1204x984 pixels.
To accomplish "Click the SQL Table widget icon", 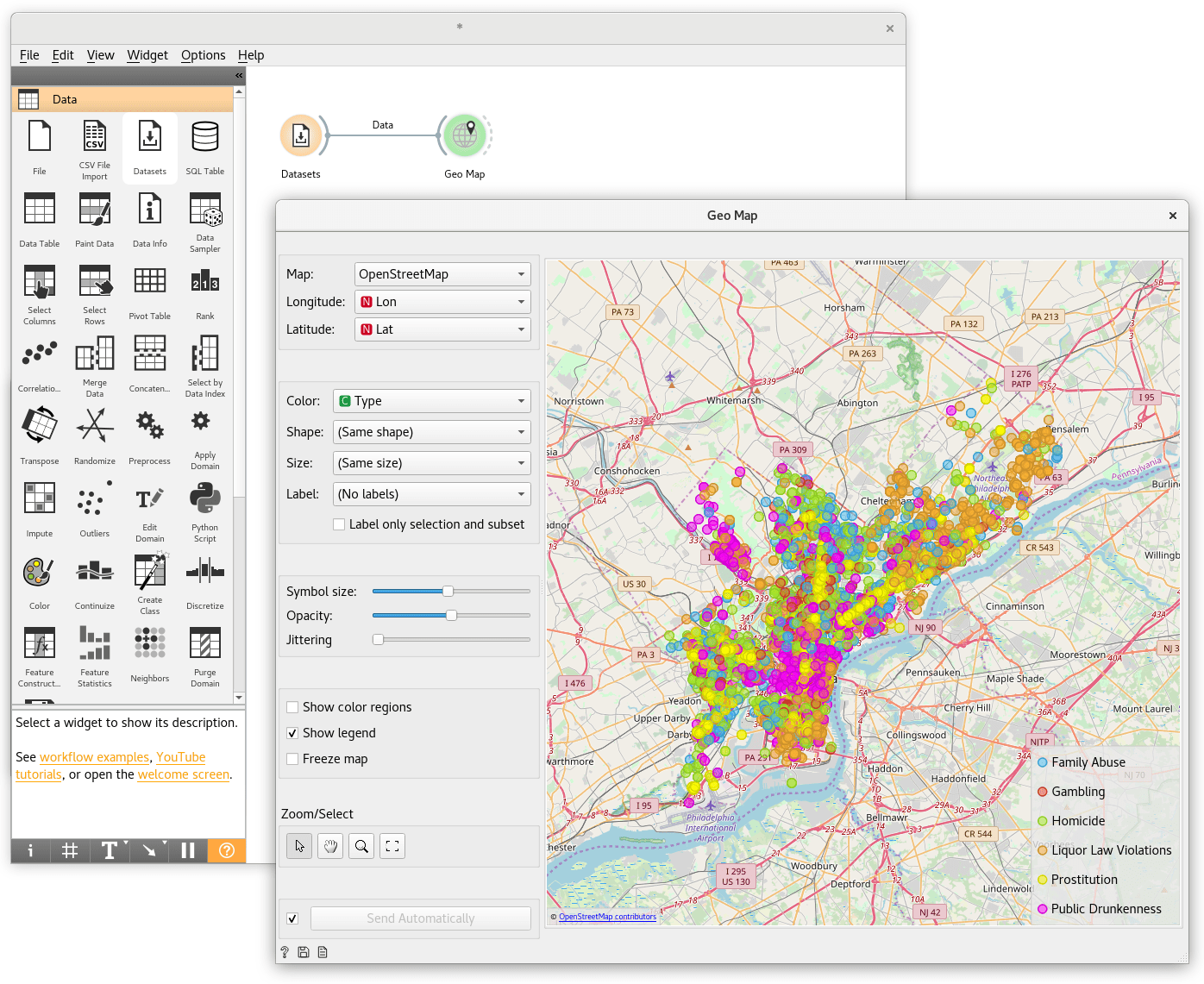I will (204, 138).
